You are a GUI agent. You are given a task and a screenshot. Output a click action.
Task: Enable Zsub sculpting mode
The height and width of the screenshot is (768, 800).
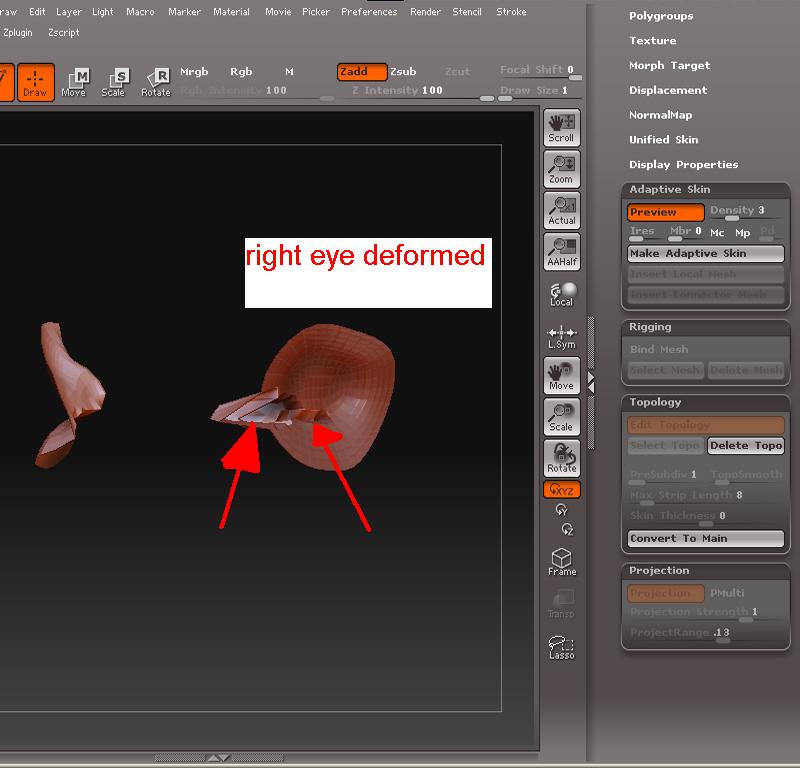[x=404, y=72]
